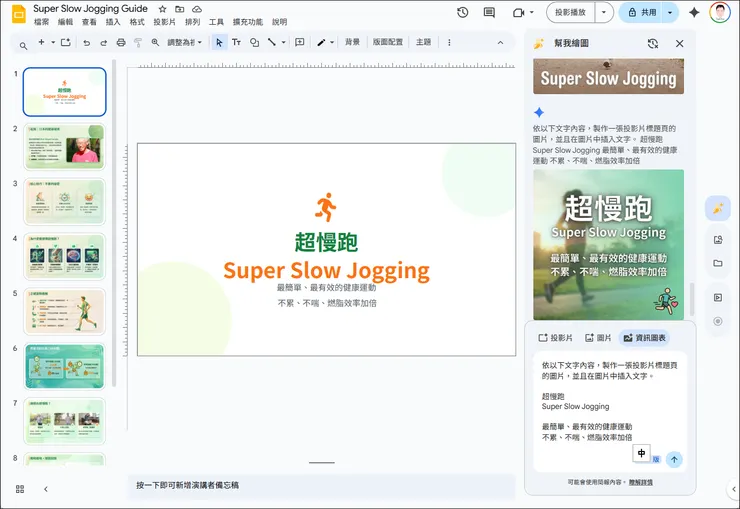Reset the 幫我繪圖 panel history

[x=653, y=43]
